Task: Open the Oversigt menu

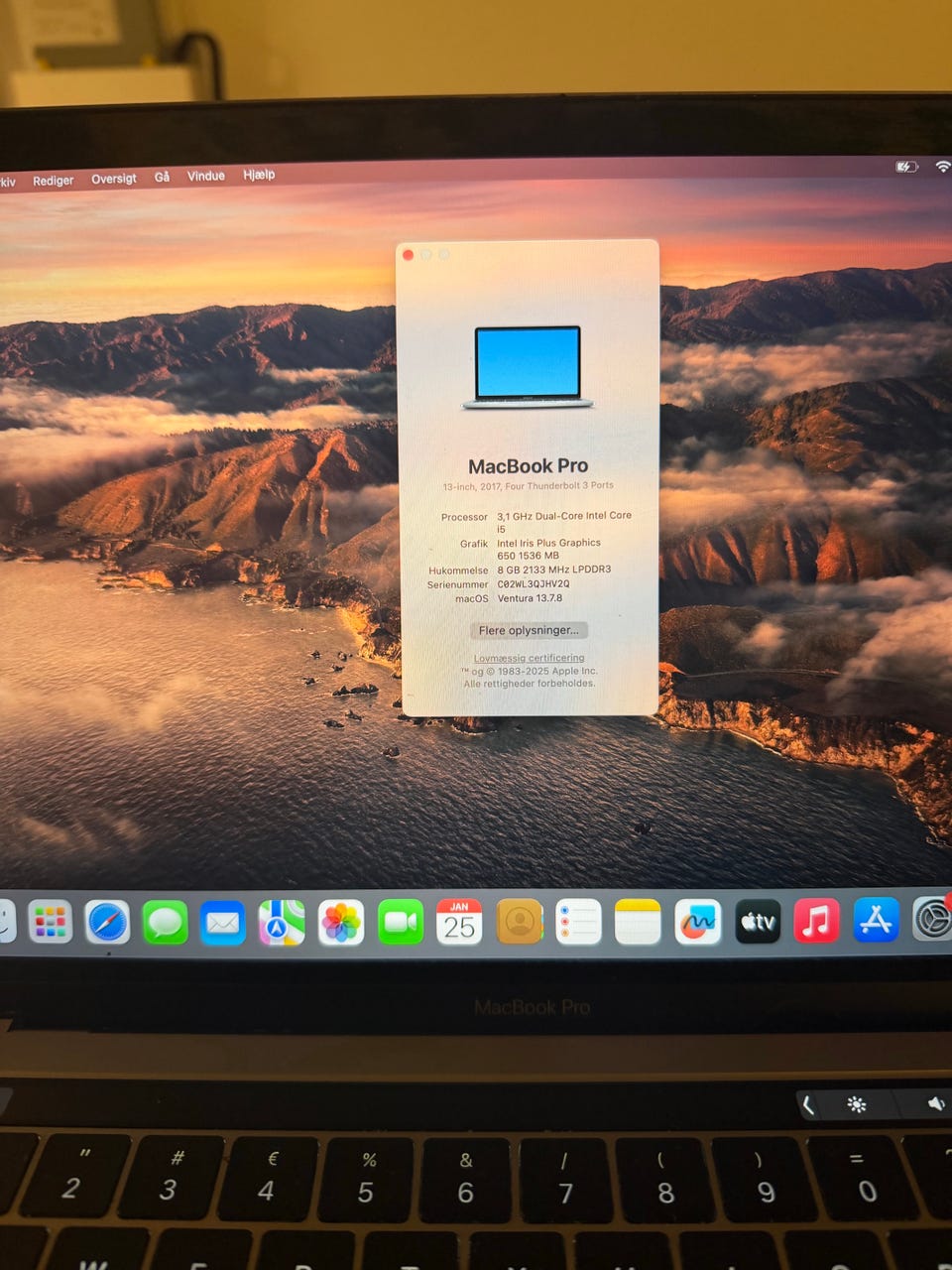Action: tap(114, 179)
